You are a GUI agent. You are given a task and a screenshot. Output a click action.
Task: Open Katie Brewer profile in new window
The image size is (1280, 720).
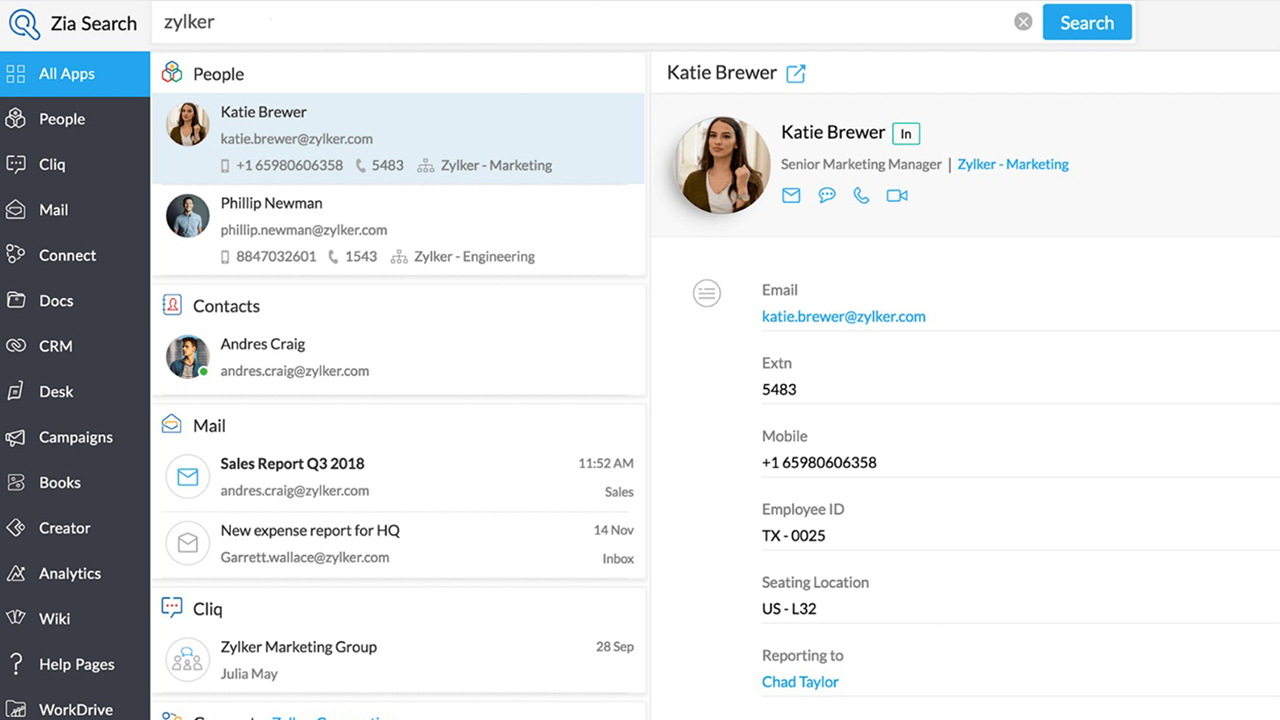(796, 73)
